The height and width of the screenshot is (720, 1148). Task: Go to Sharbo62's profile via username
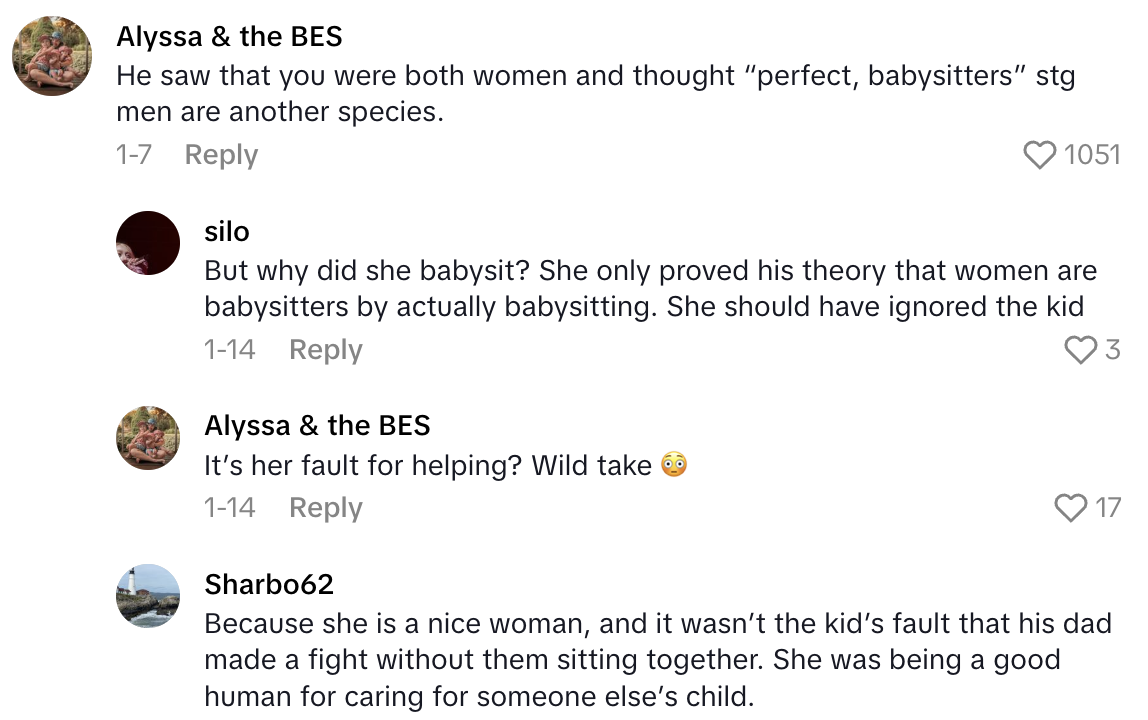tap(269, 585)
